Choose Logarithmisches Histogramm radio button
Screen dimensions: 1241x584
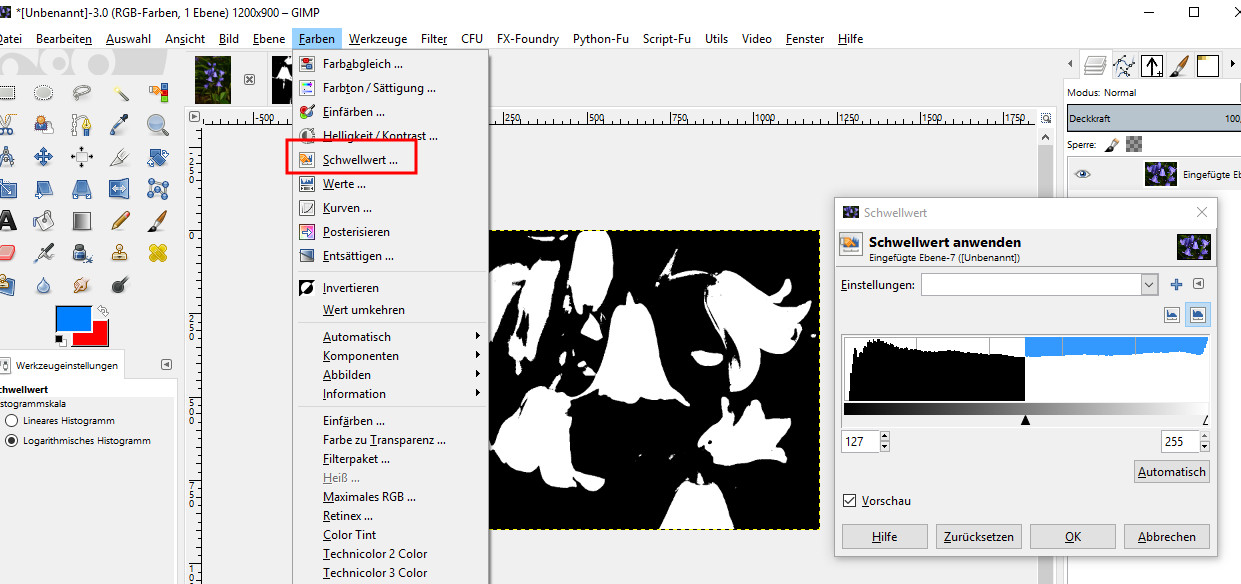tap(11, 440)
